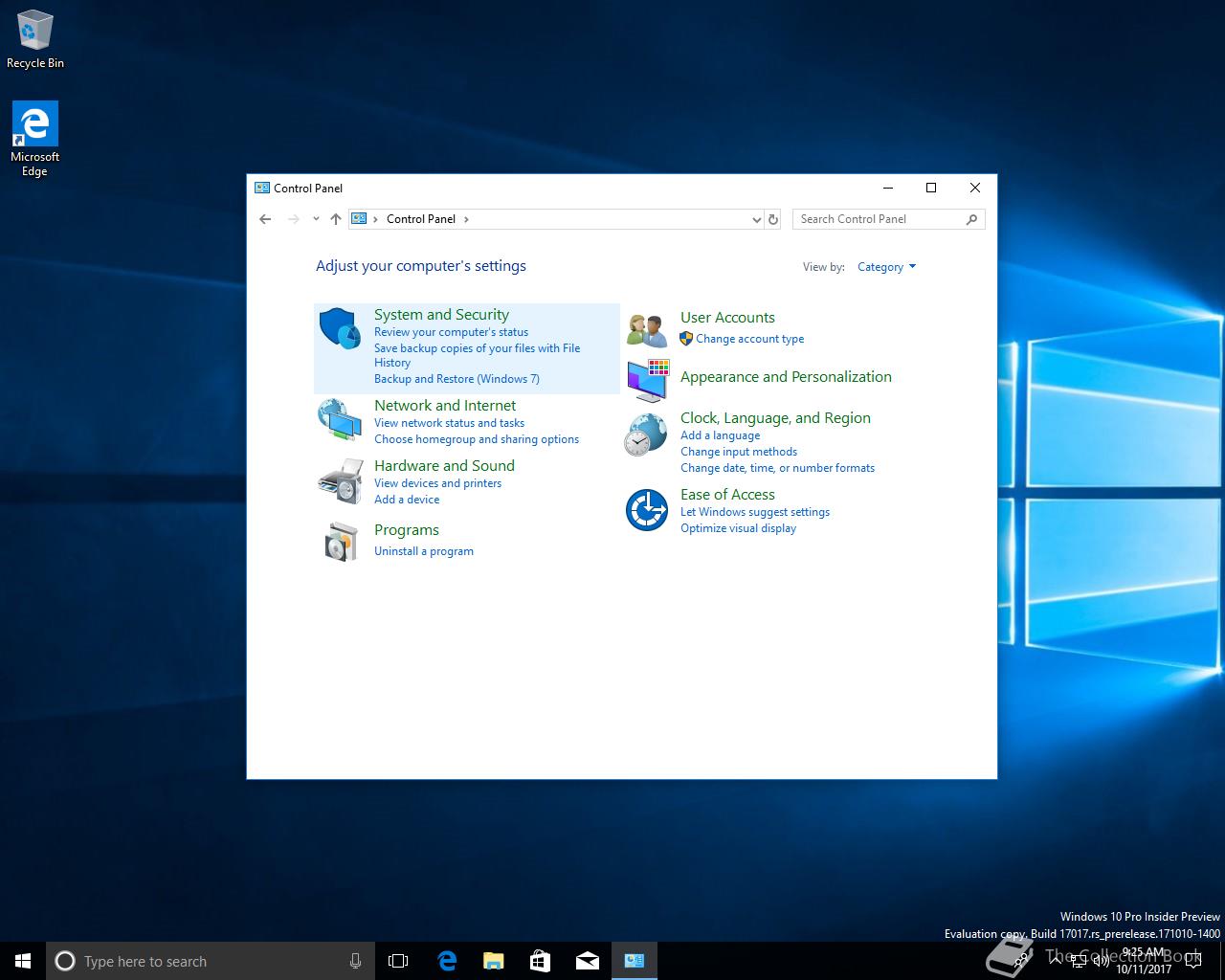Screen dimensions: 1225x980
Task: Click Uninstall a program
Action: click(x=424, y=551)
